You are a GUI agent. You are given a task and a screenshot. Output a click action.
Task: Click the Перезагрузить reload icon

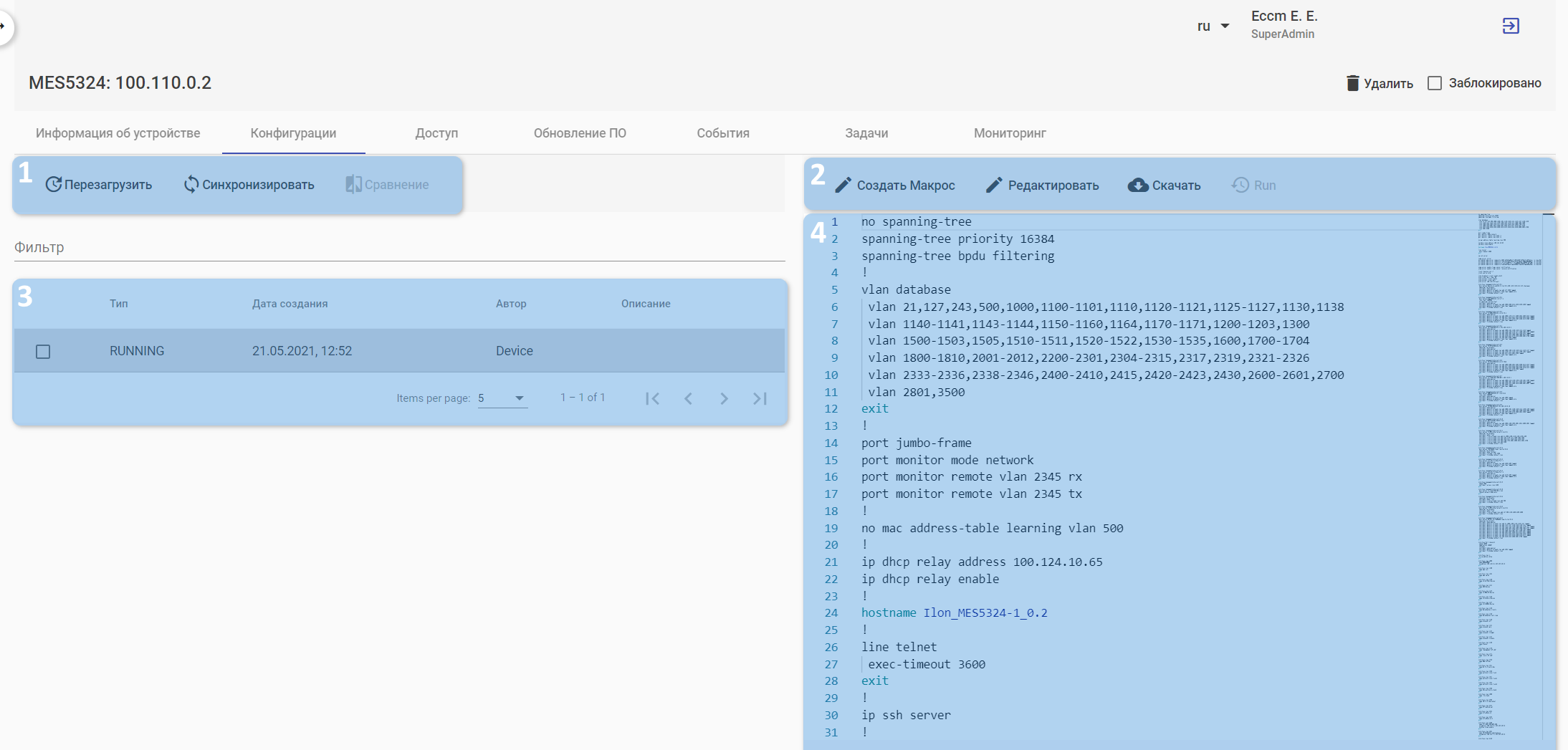click(53, 185)
